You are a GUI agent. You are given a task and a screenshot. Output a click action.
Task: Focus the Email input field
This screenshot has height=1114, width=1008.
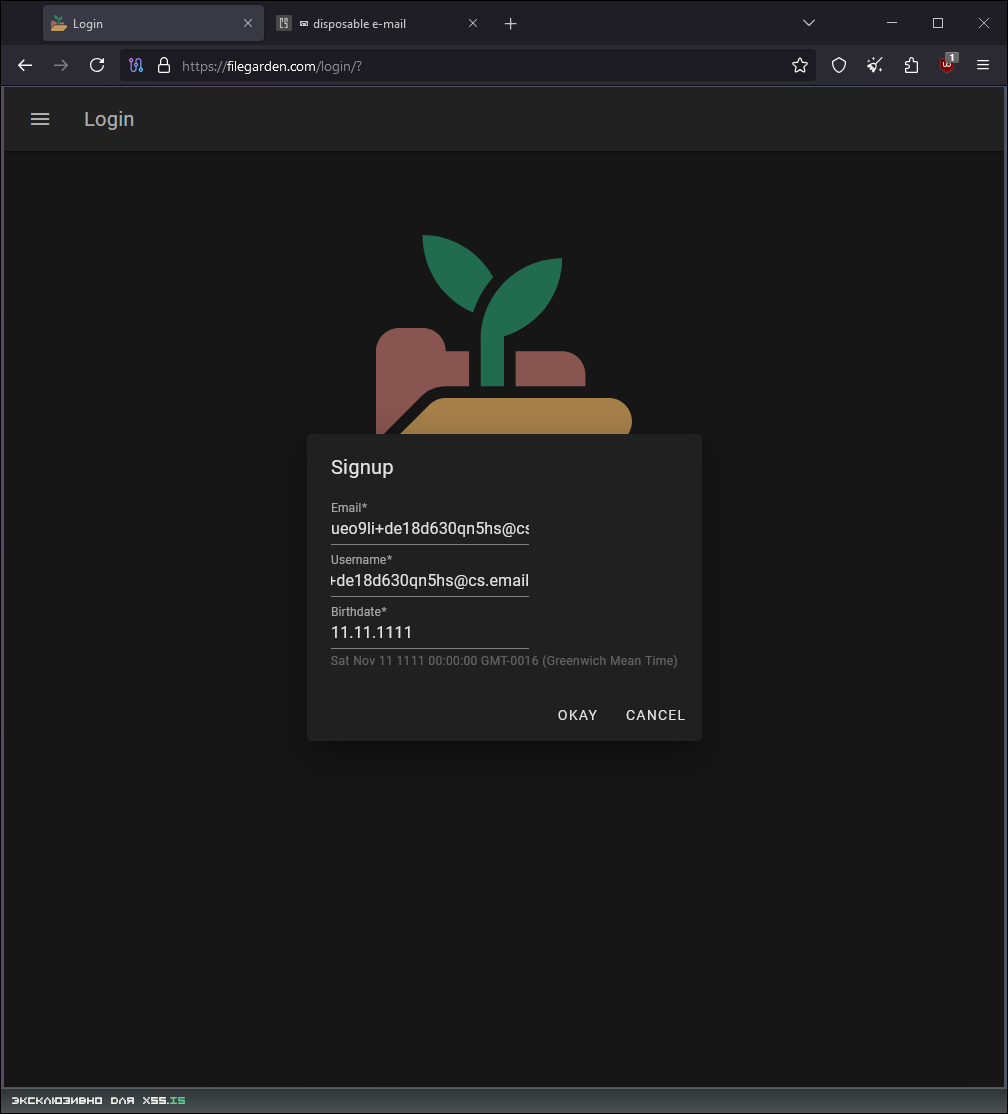coord(430,529)
